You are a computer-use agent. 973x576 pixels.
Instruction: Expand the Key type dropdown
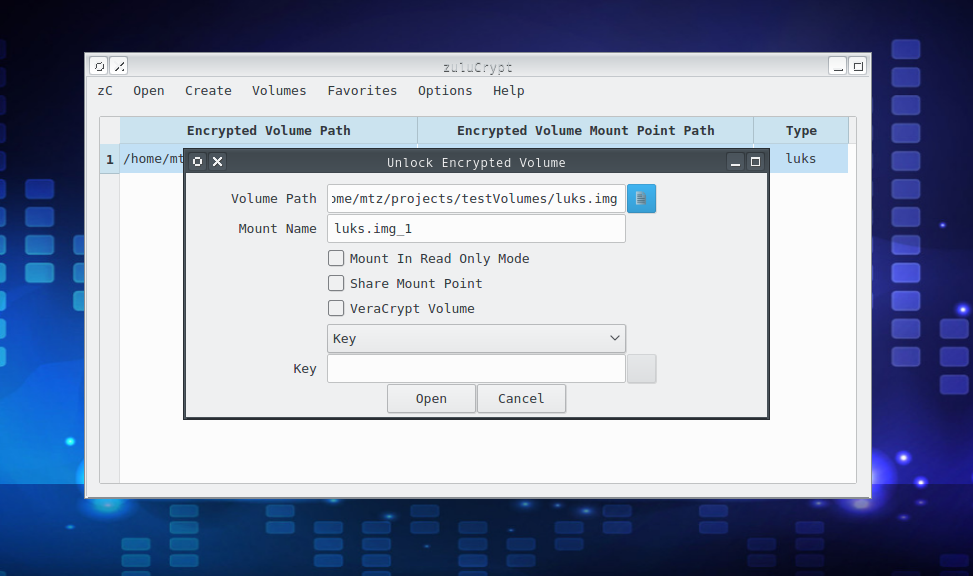click(476, 338)
